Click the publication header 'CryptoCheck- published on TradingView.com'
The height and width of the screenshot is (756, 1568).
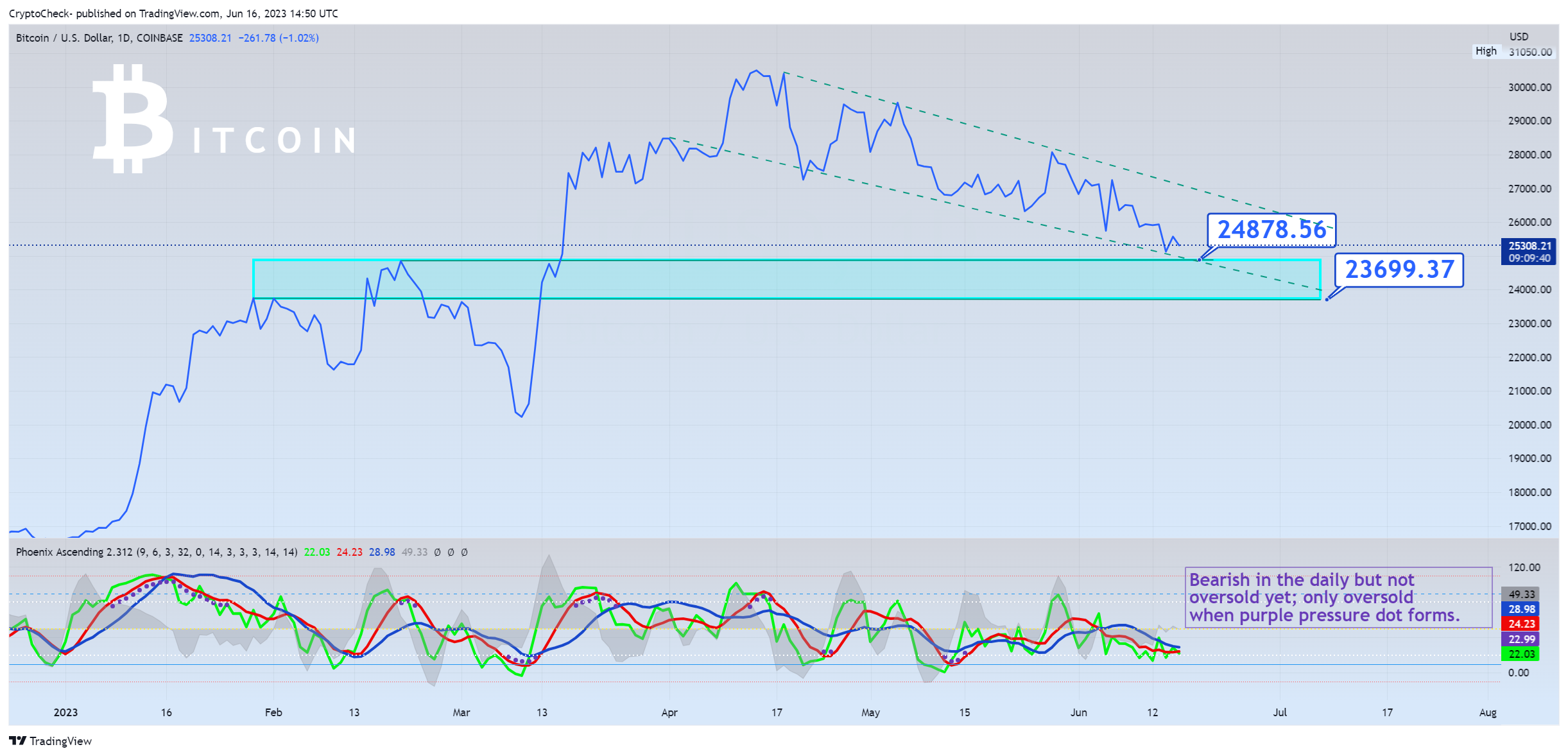coord(114,13)
